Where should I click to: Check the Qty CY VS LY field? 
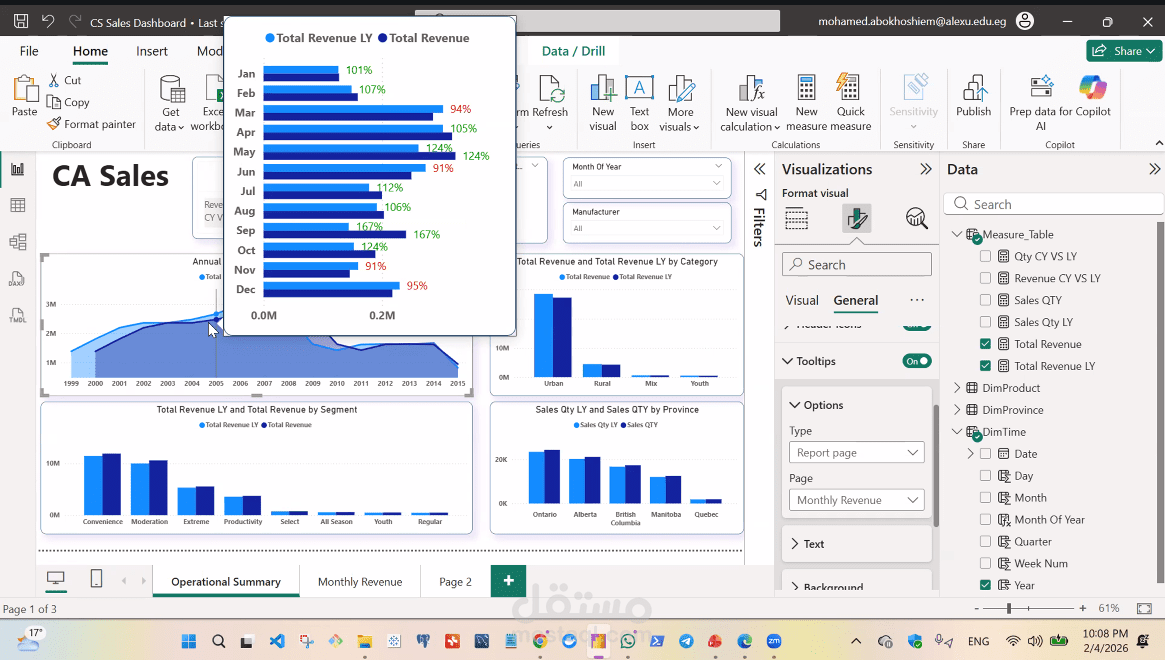pos(985,256)
